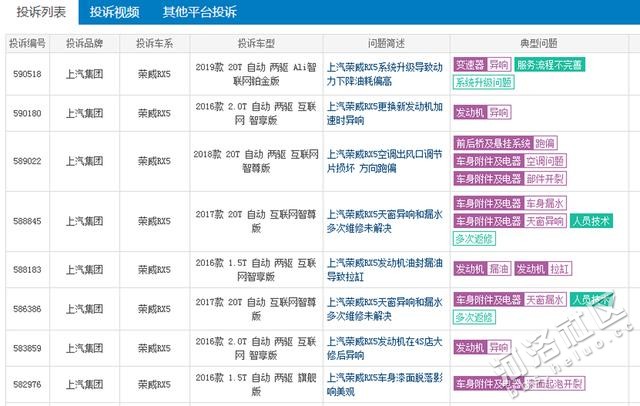Click 上汽集团 in row 590518

[x=84, y=74]
